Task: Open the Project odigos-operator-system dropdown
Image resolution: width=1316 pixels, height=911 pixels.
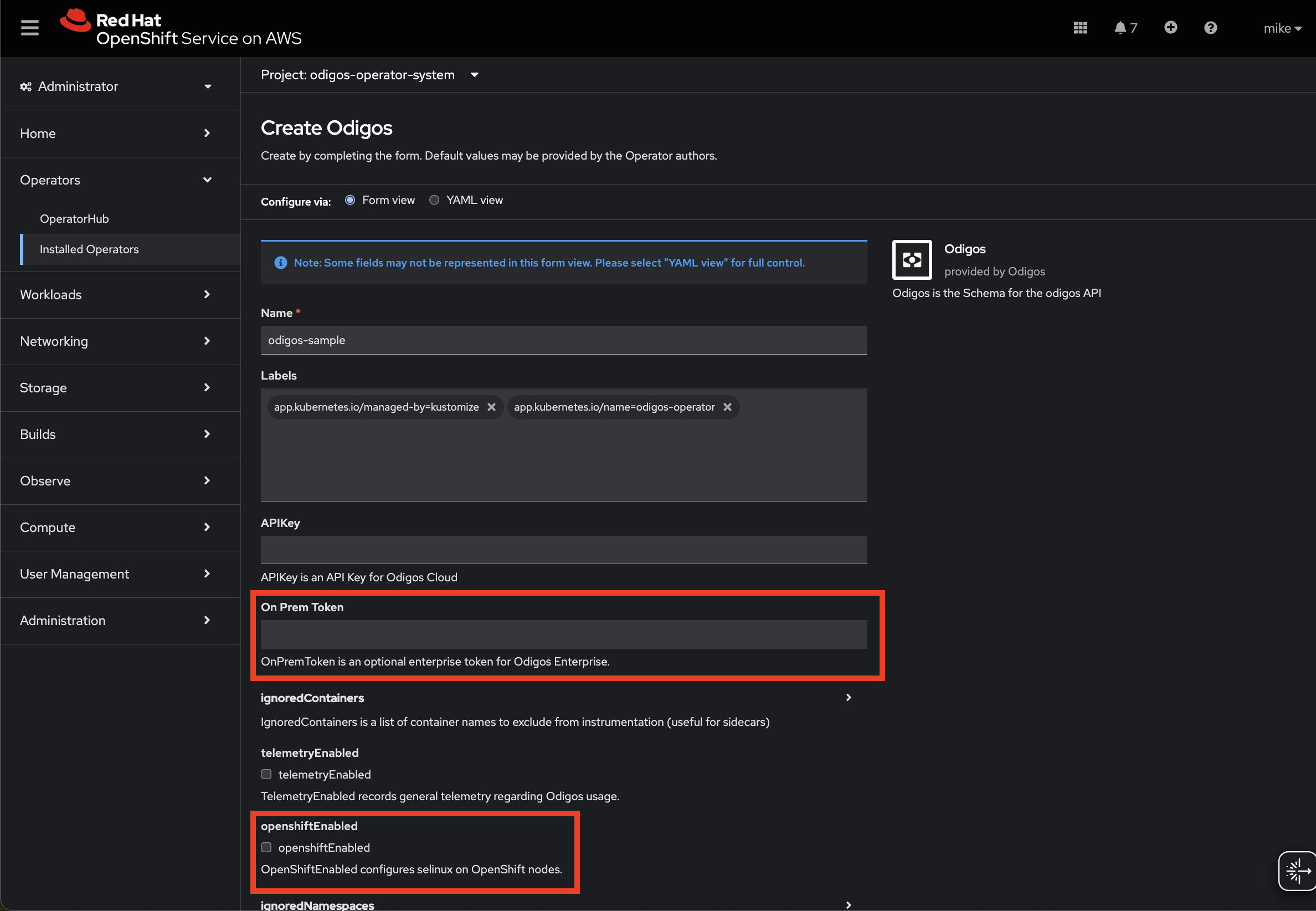Action: 369,75
